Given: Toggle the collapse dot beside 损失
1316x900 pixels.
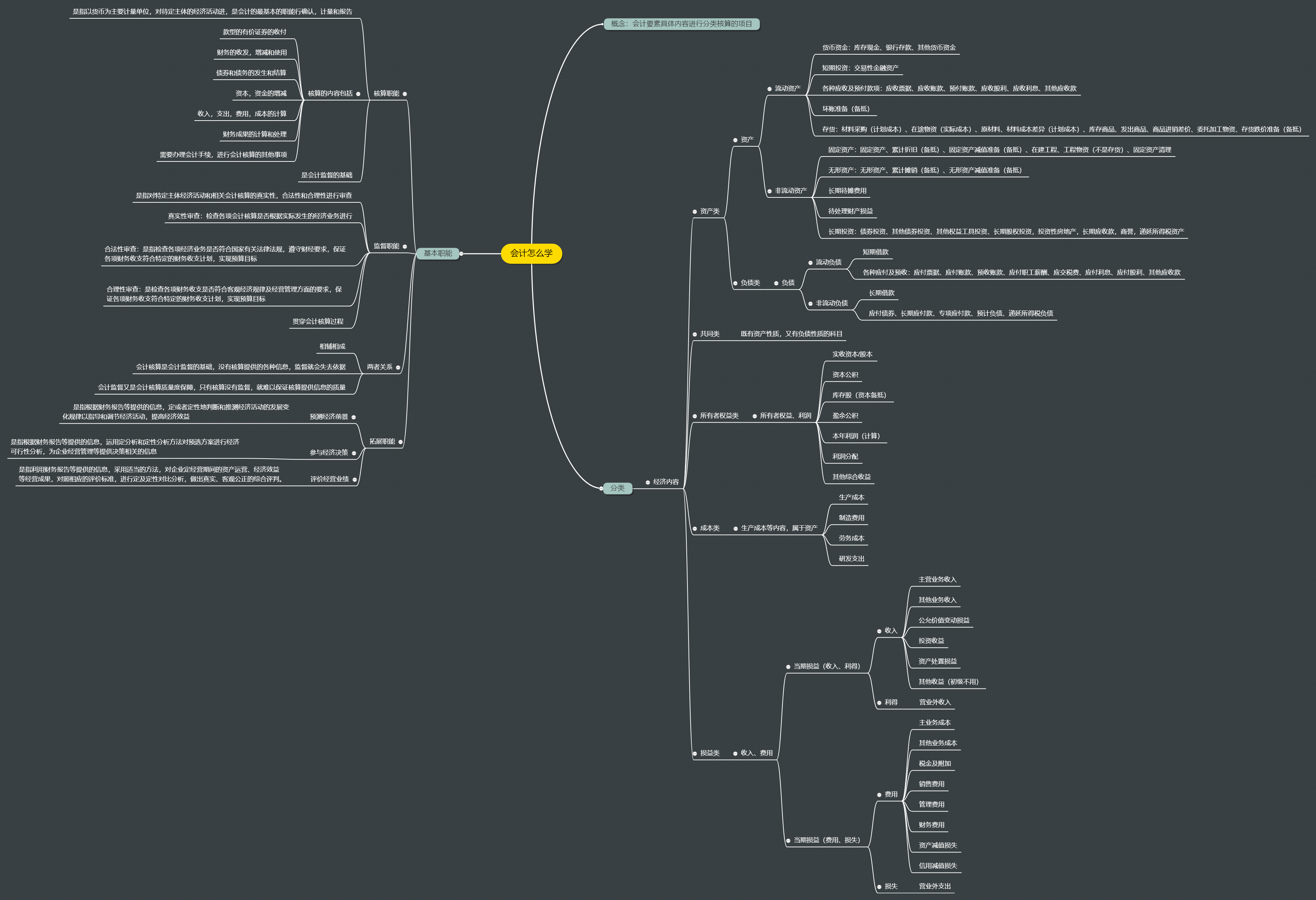Looking at the screenshot, I should click(x=879, y=887).
